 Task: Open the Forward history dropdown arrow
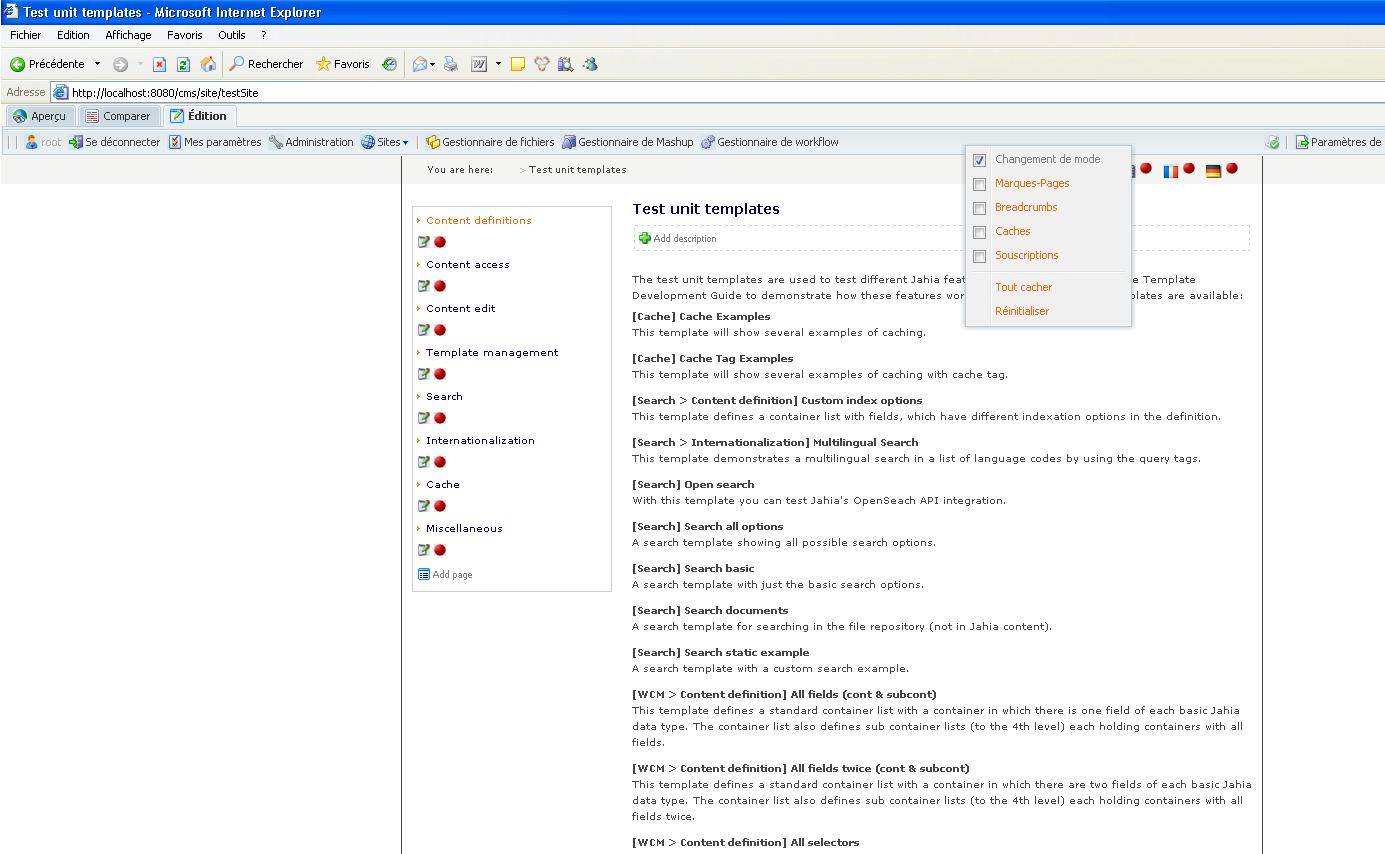139,64
